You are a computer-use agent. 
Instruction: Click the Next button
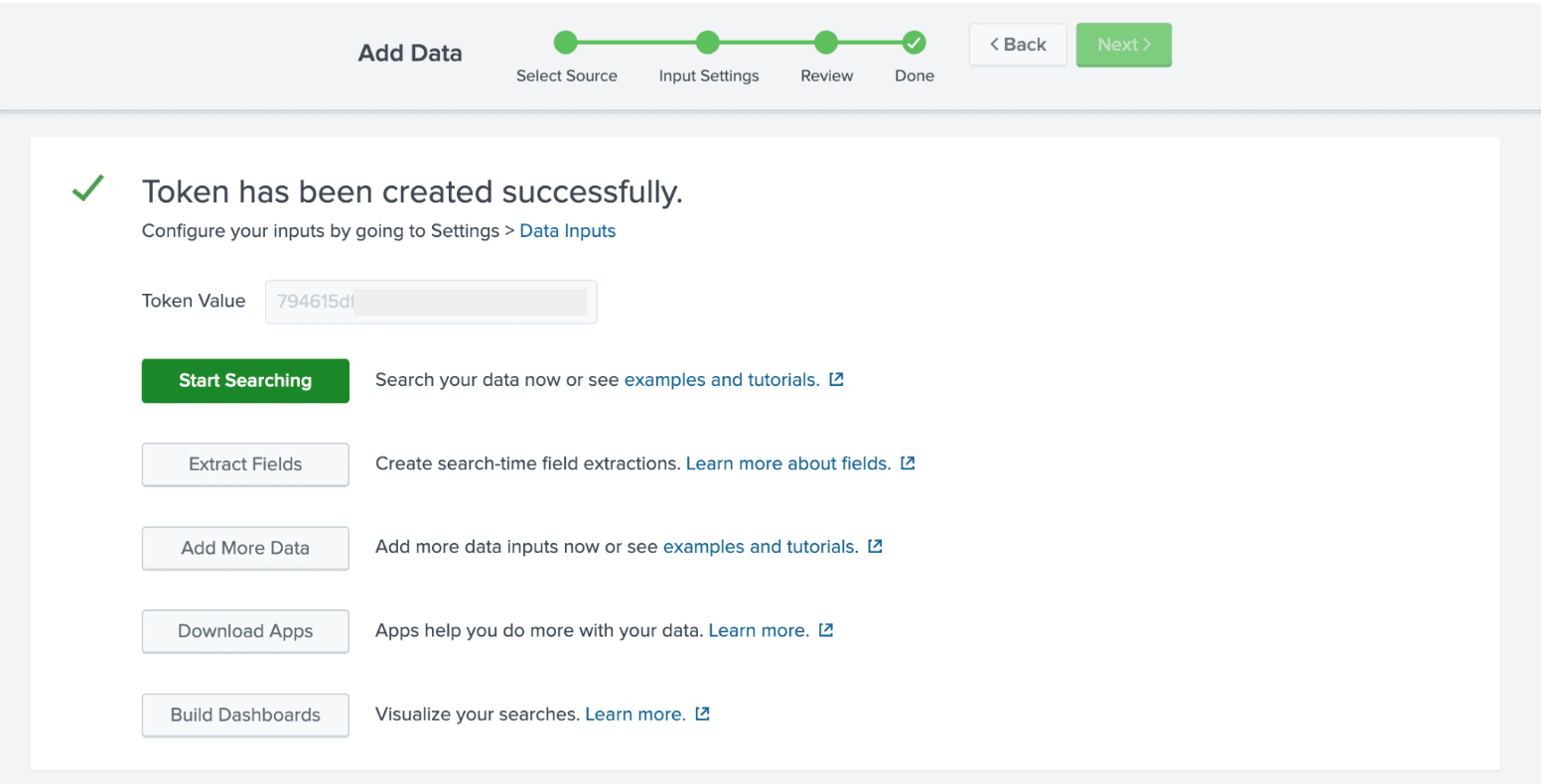pos(1123,44)
